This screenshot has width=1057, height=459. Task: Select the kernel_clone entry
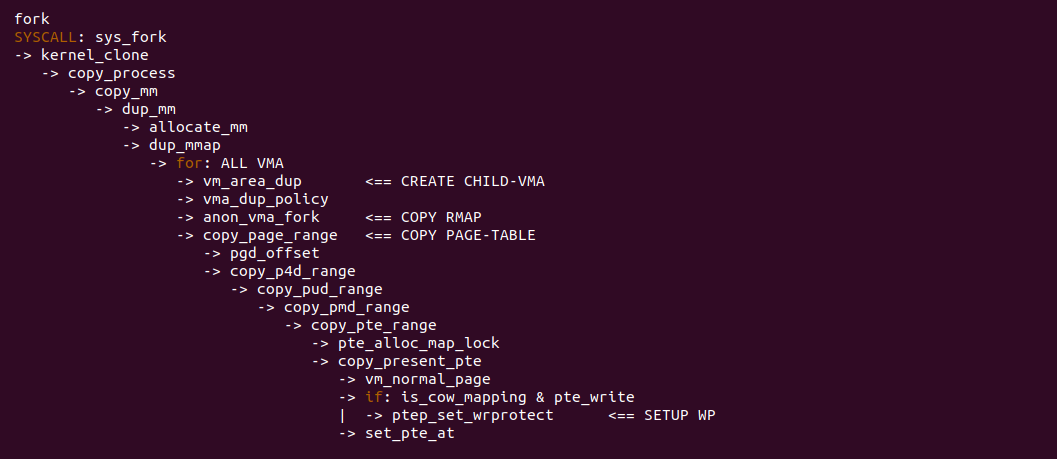[x=94, y=55]
